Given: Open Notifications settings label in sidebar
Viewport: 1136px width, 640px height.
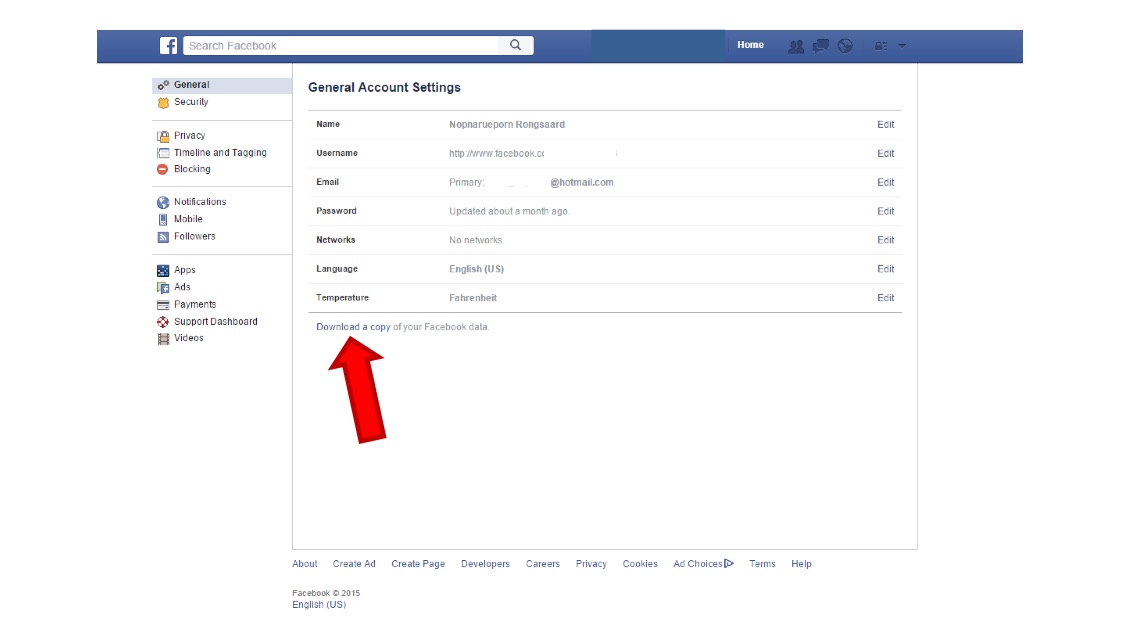Looking at the screenshot, I should [200, 202].
